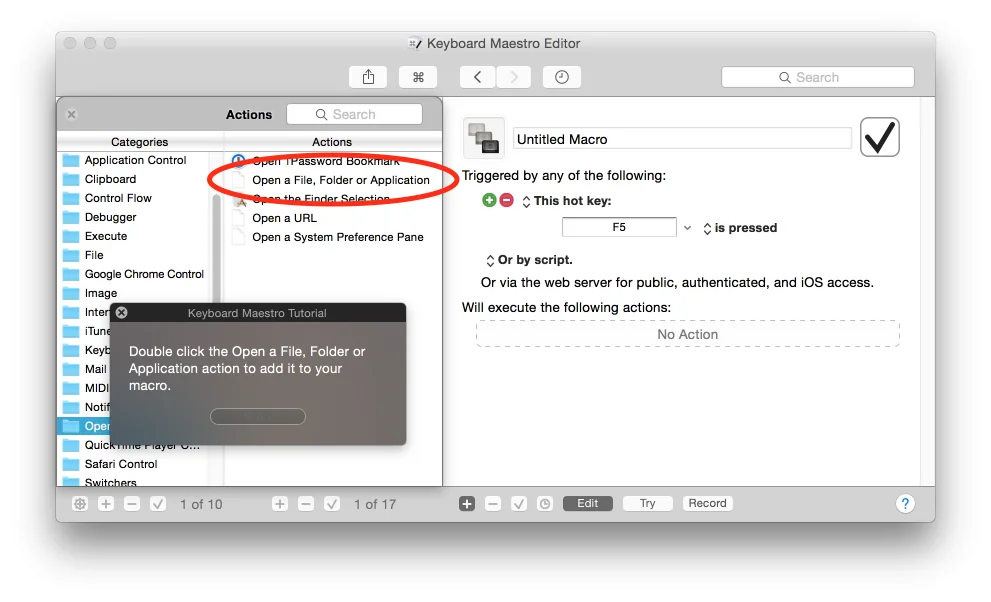This screenshot has height=602, width=991.
Task: Select the Debugger category
Action: pos(111,217)
